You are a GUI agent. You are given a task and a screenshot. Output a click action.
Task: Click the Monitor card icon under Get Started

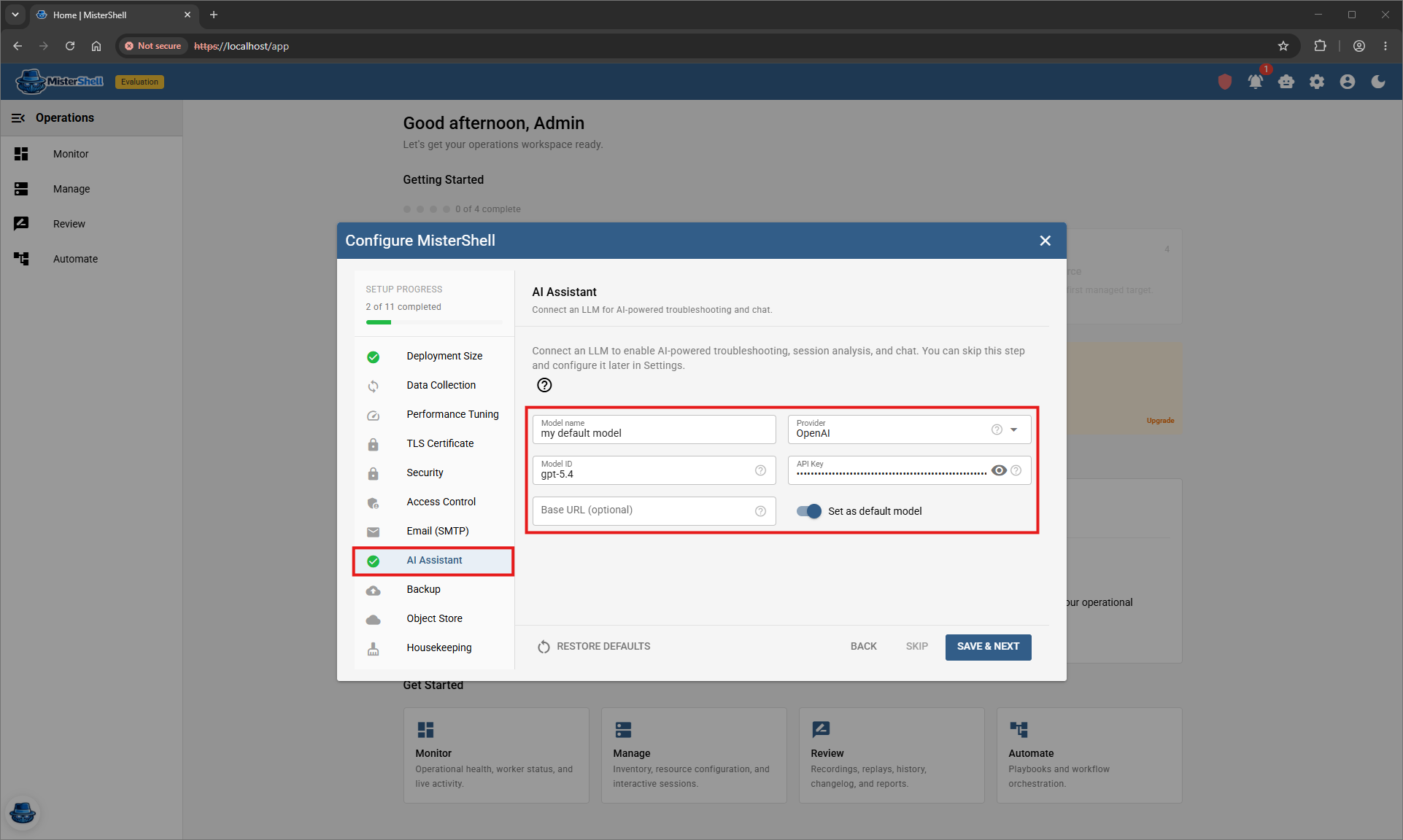coord(425,730)
